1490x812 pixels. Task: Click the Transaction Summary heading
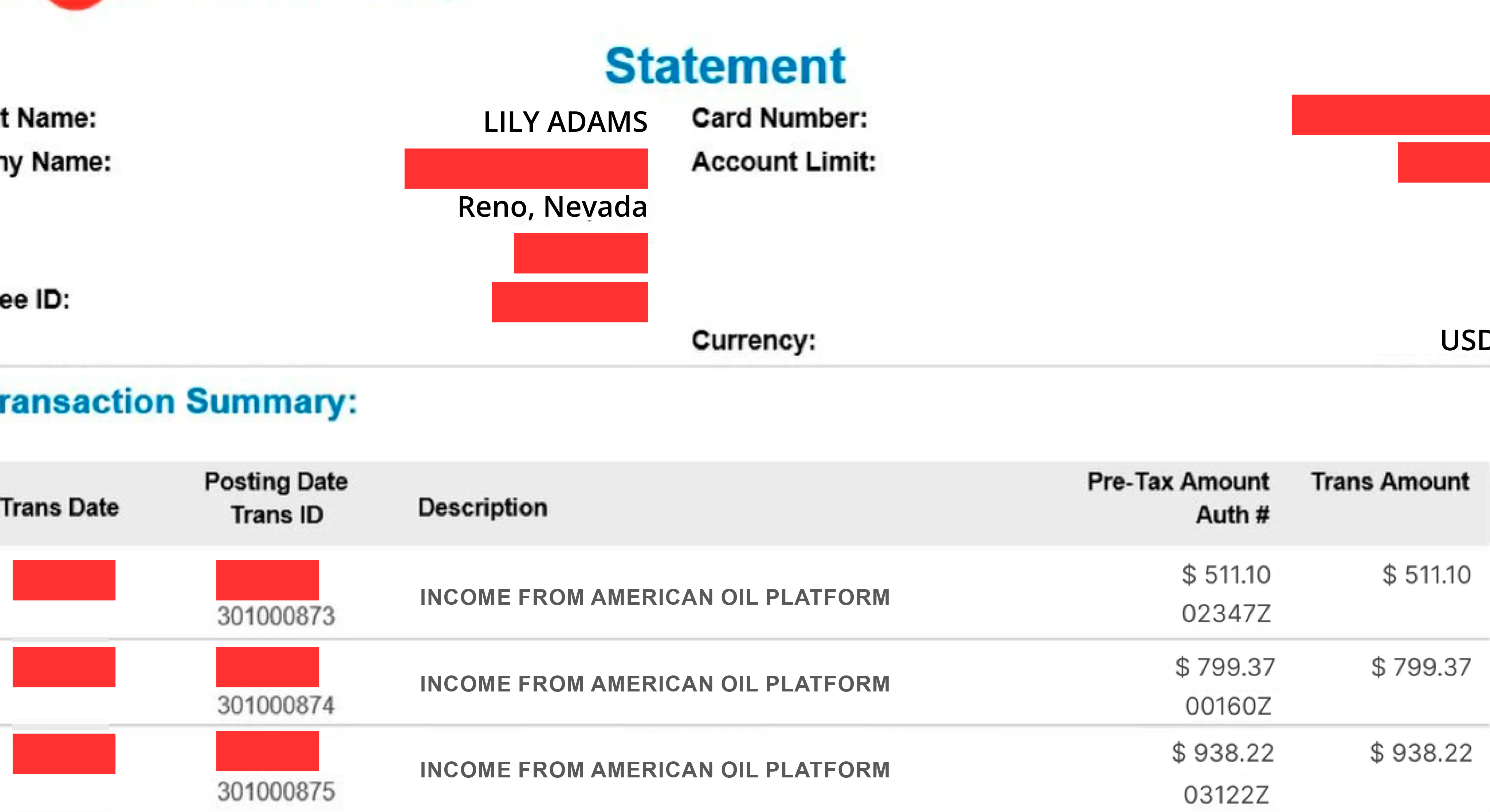point(178,401)
